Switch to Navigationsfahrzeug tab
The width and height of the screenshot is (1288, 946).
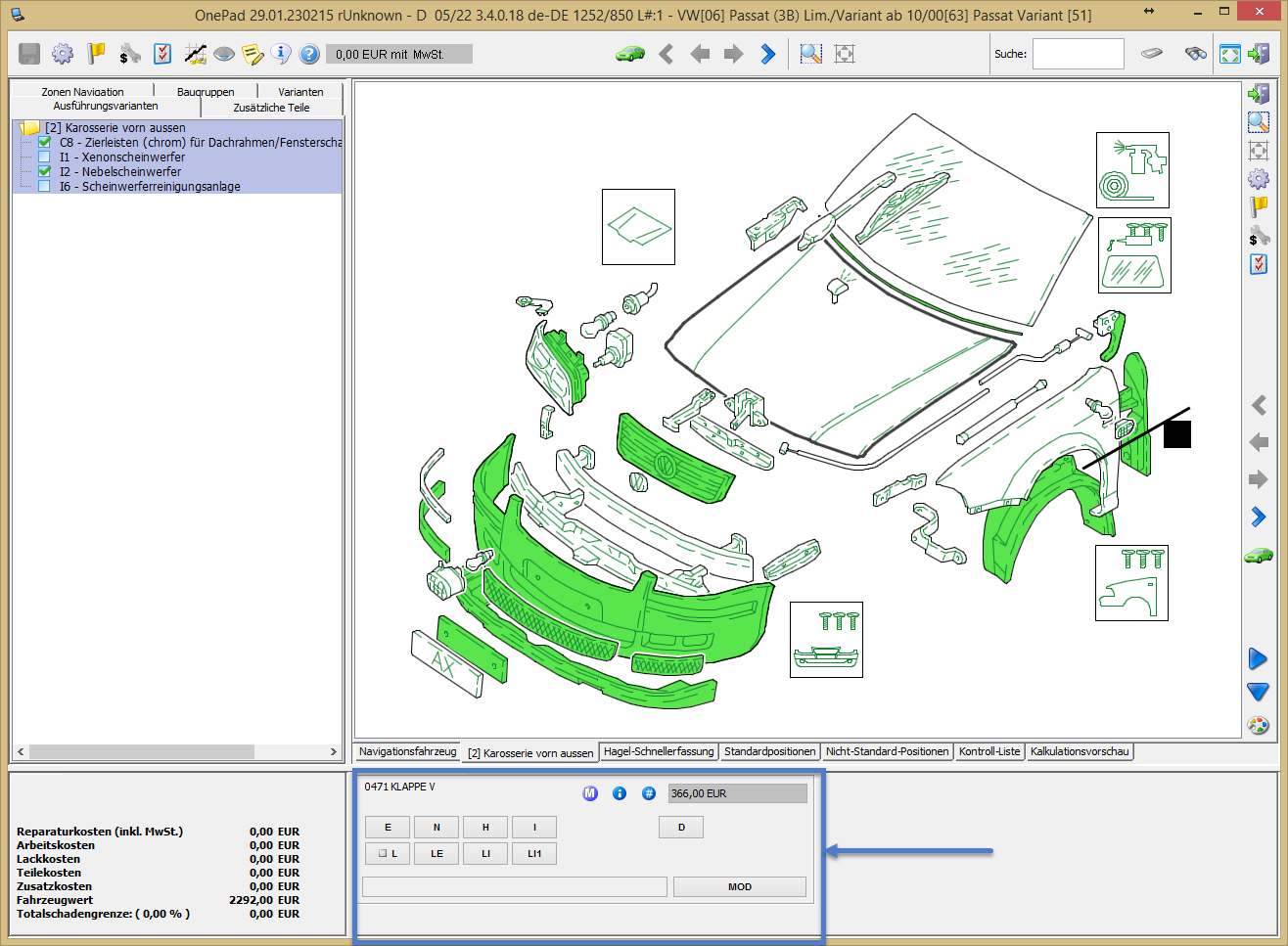pos(408,751)
